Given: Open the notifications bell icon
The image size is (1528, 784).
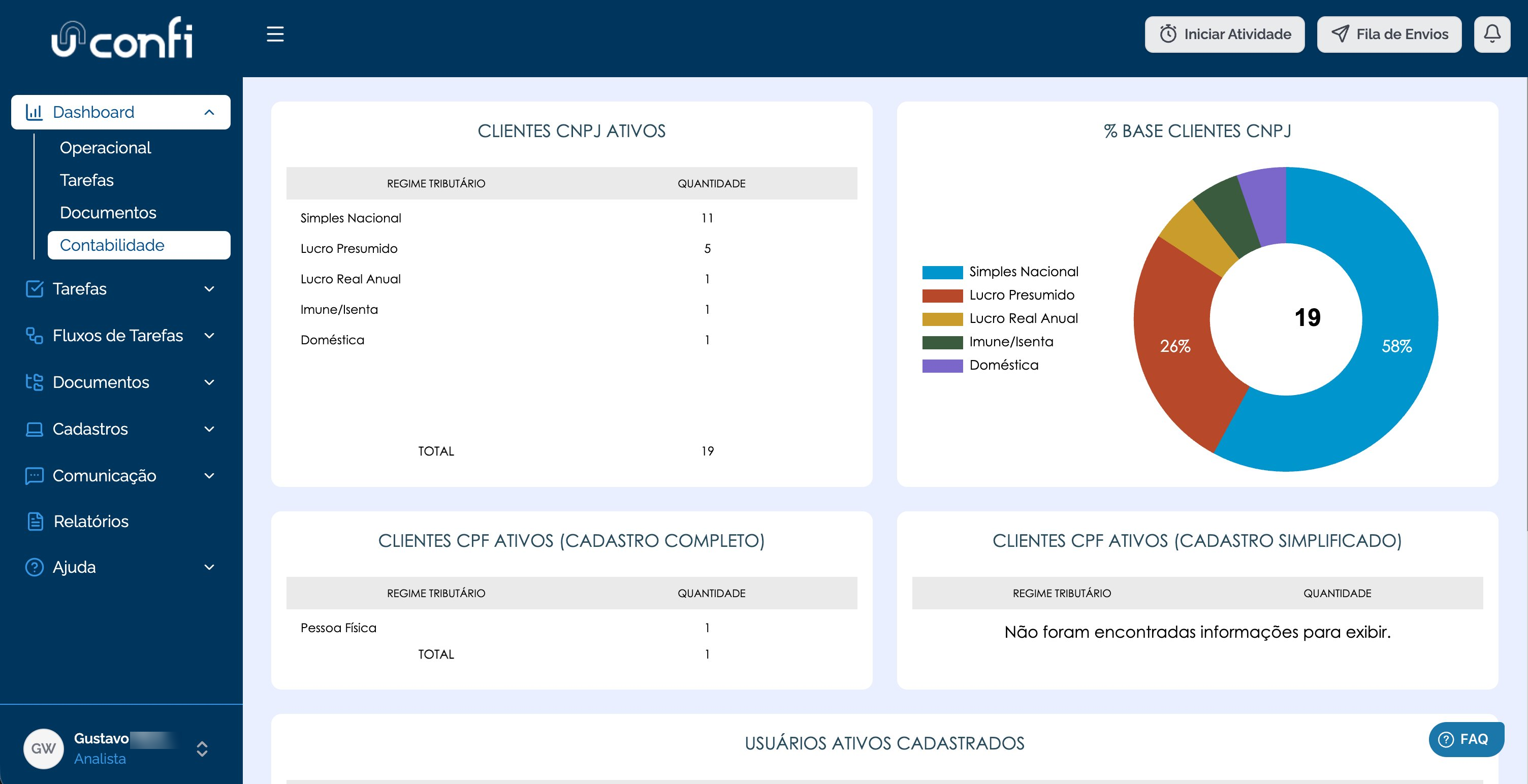Looking at the screenshot, I should tap(1492, 34).
